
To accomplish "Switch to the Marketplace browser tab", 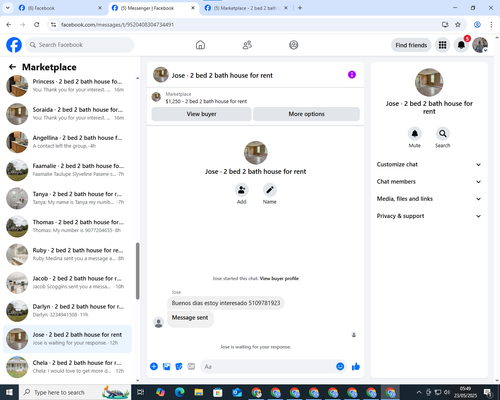I will click(x=246, y=8).
